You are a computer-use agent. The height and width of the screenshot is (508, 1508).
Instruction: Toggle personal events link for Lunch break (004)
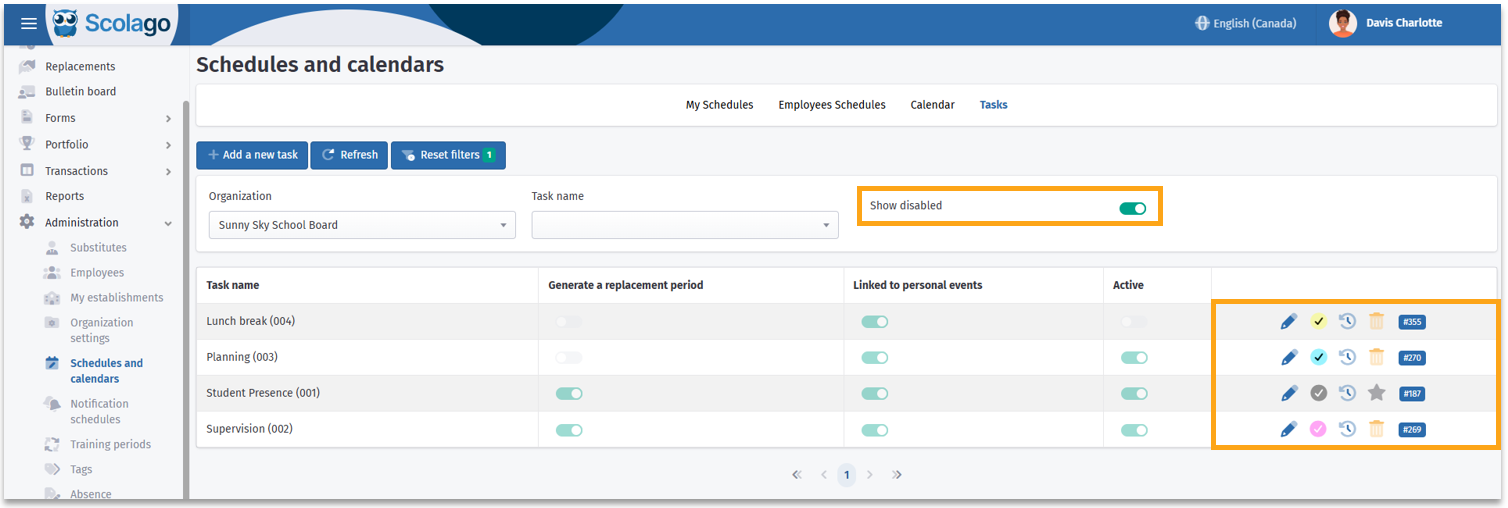pos(875,322)
